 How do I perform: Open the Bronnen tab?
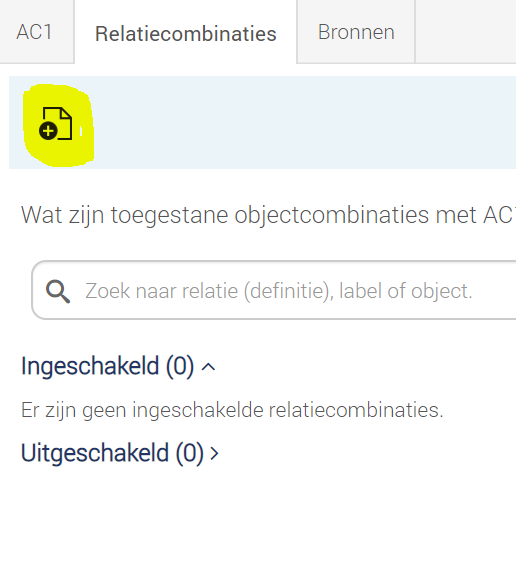click(x=356, y=32)
